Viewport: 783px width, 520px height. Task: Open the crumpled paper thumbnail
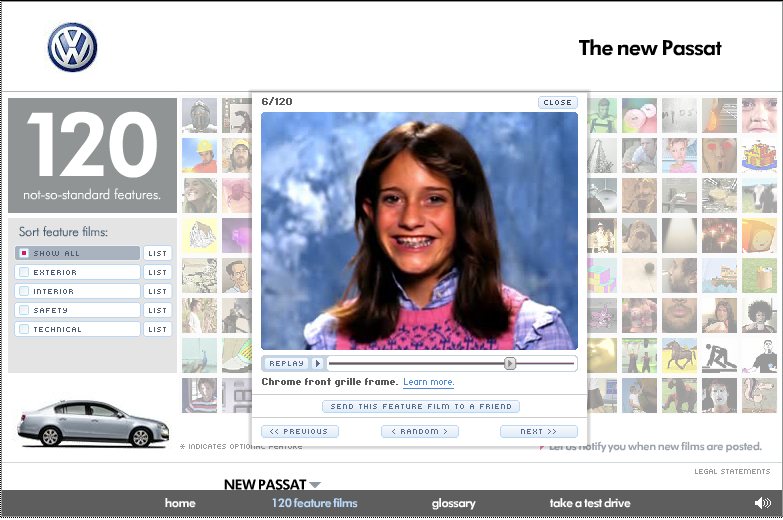(199, 235)
